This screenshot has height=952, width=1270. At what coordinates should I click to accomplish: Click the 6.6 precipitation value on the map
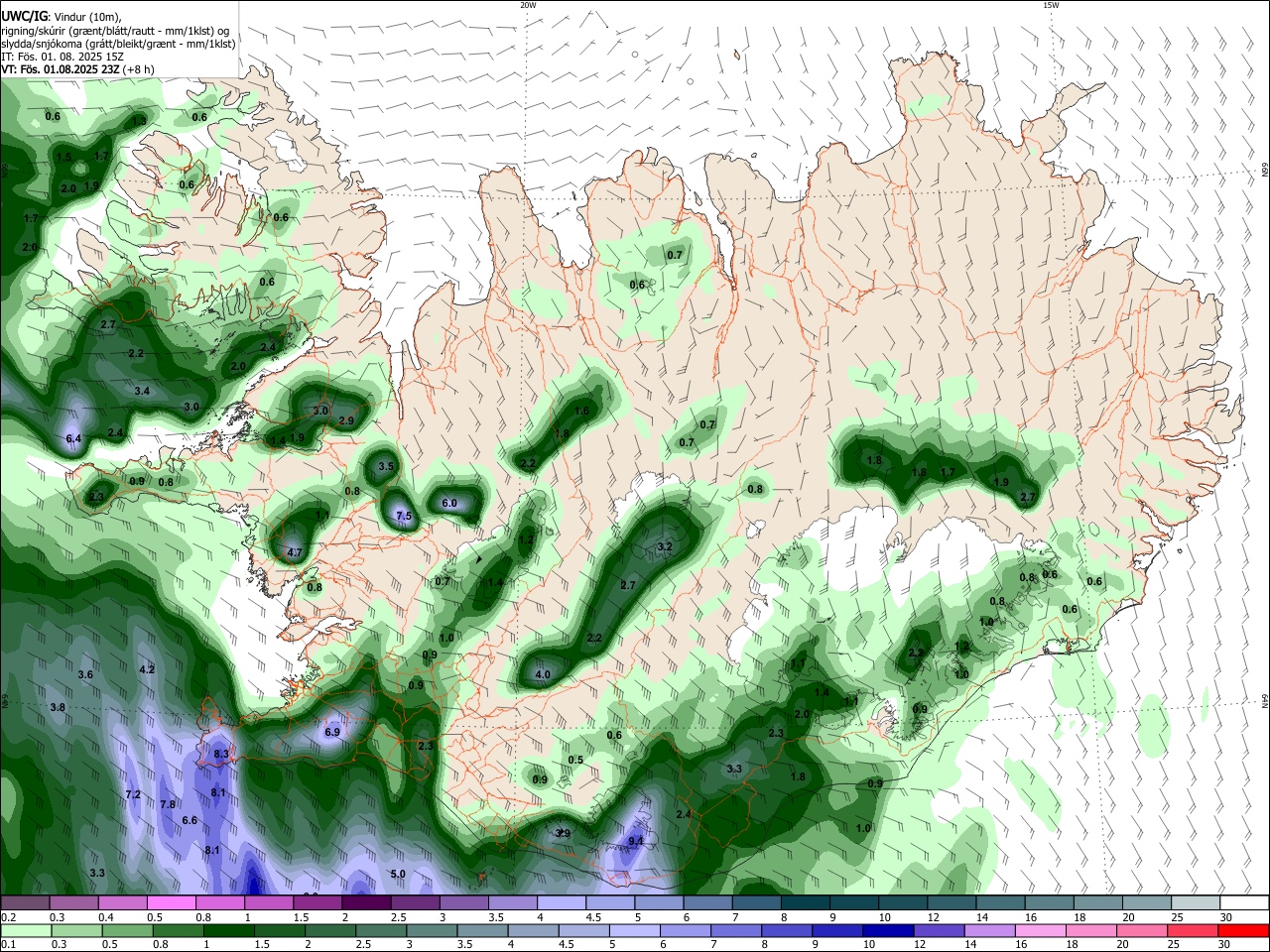pyautogui.click(x=190, y=820)
